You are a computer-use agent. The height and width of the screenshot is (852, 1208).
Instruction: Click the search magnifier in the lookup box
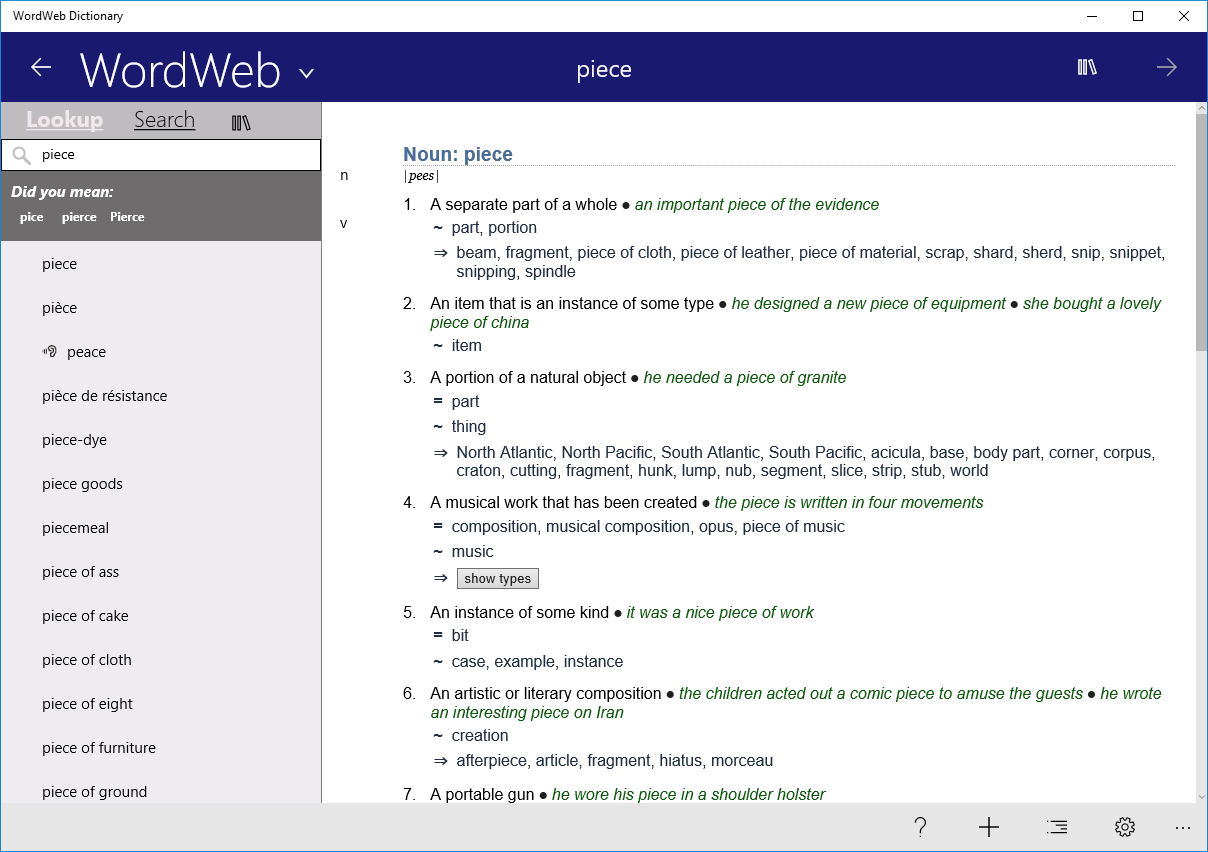pyautogui.click(x=22, y=154)
